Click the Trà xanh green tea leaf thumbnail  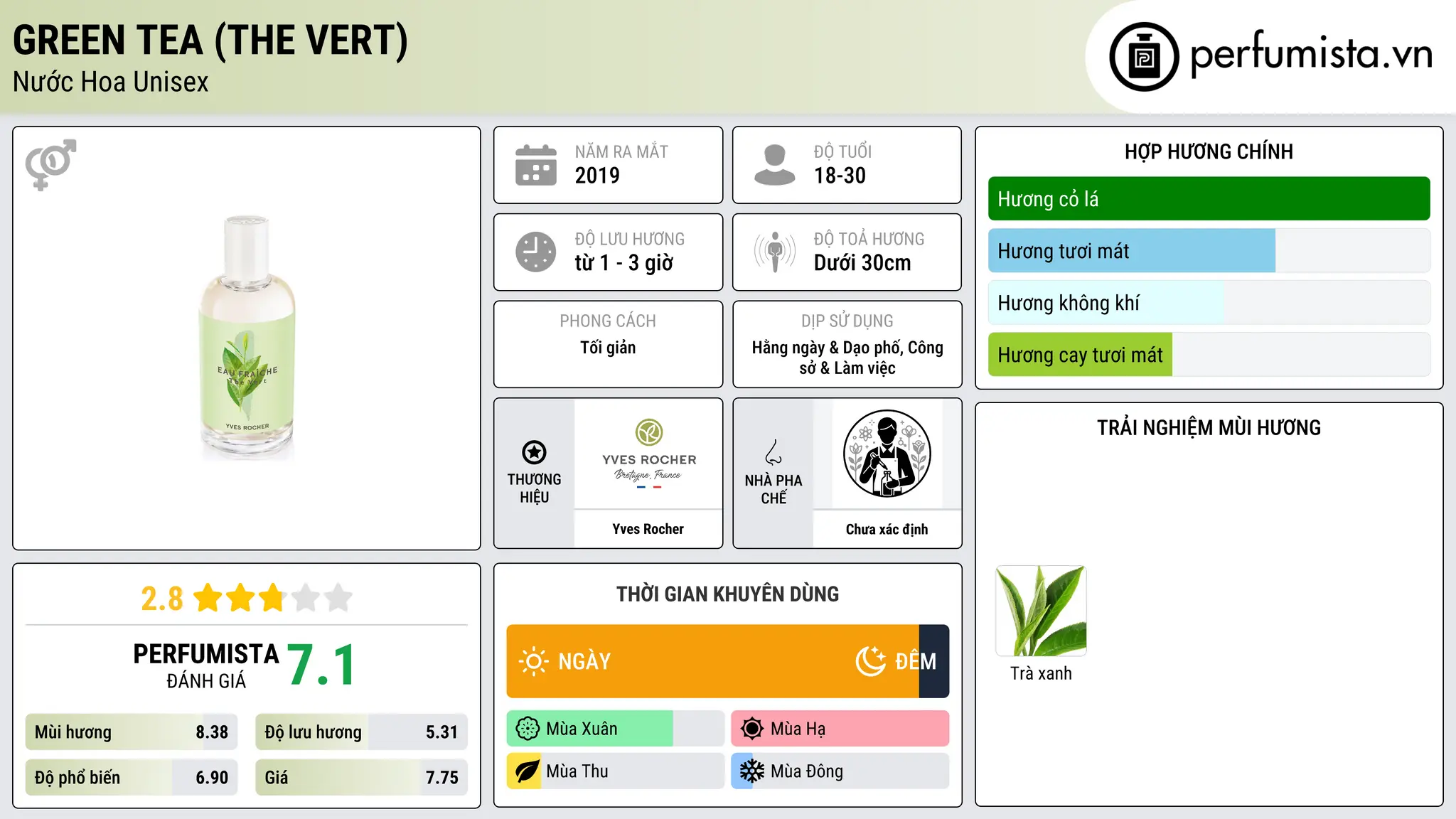click(1041, 611)
